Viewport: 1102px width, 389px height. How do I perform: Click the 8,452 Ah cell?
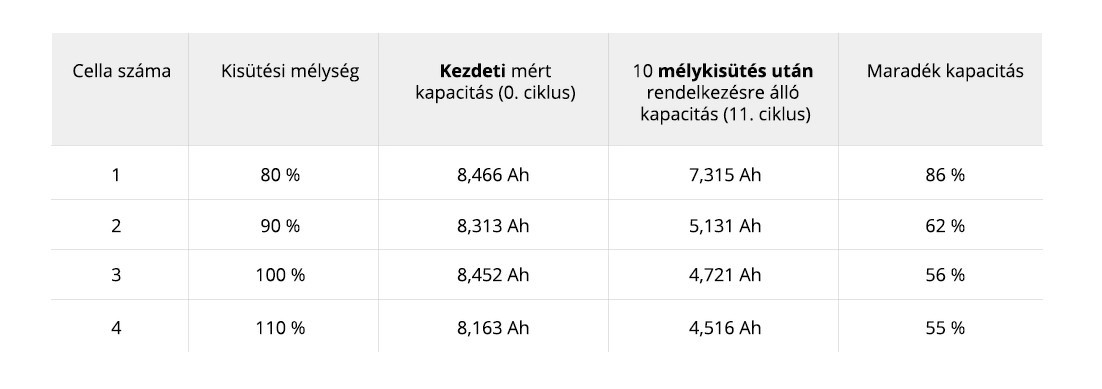[x=493, y=275]
